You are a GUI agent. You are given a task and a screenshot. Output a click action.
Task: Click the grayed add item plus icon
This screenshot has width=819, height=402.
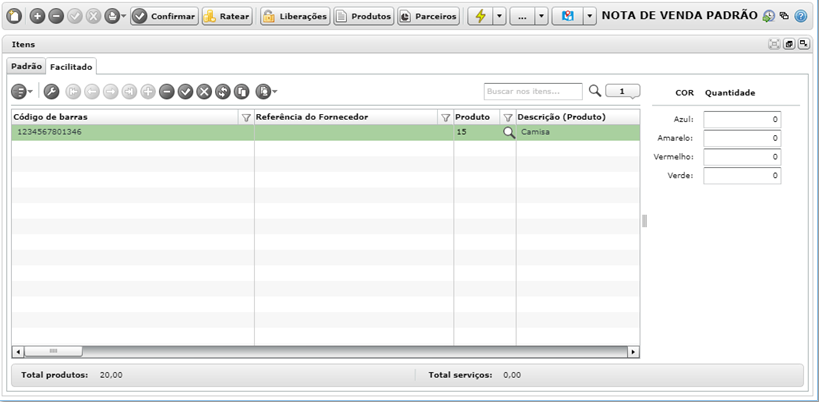click(x=148, y=92)
